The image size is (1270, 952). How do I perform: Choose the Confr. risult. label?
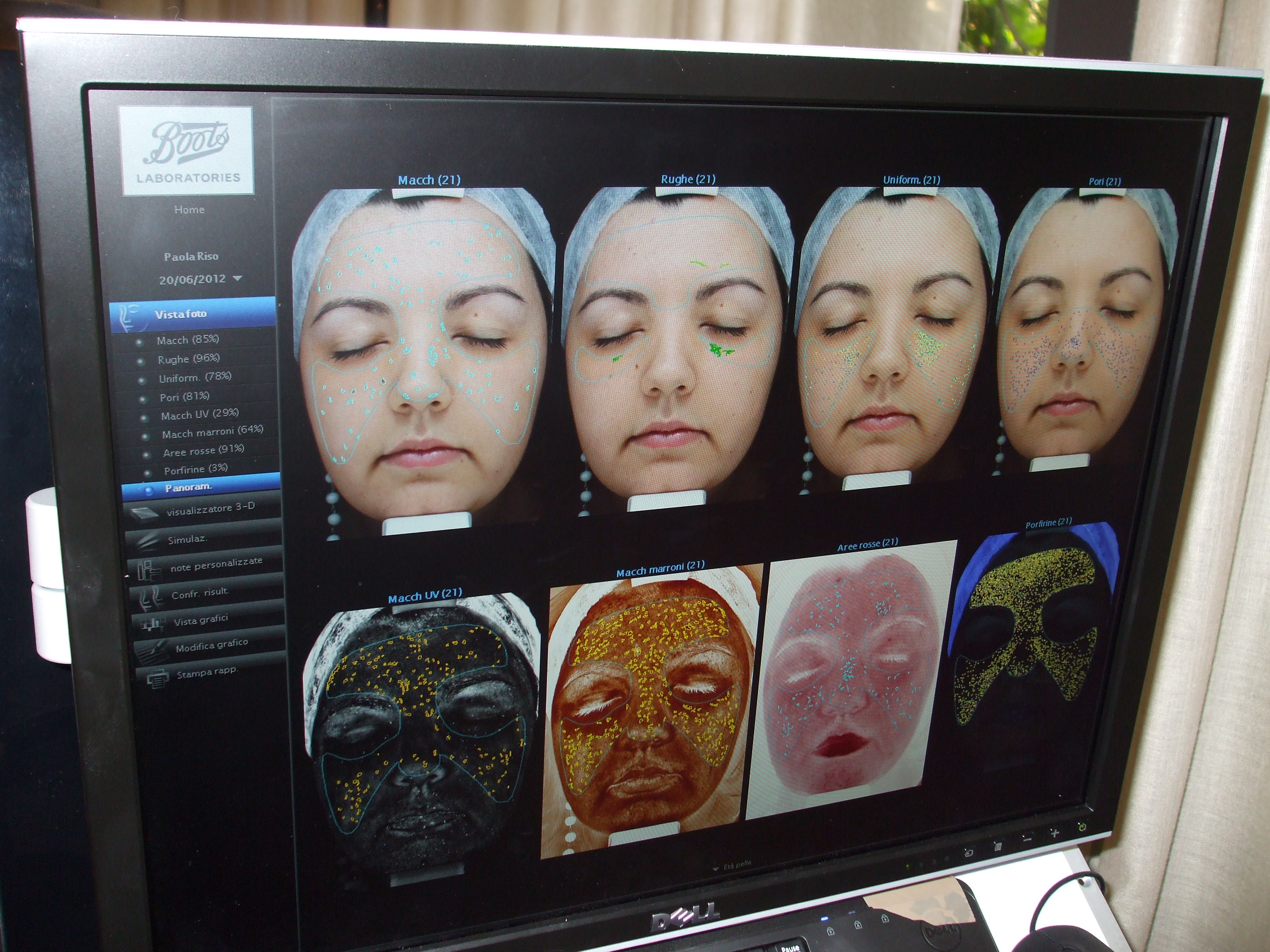[x=200, y=593]
